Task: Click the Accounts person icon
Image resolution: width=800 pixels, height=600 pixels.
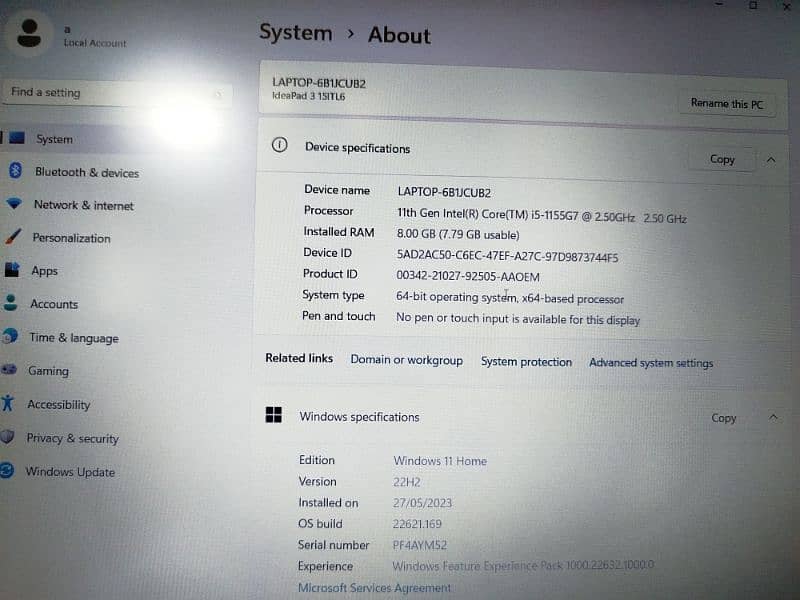Action: pyautogui.click(x=11, y=303)
